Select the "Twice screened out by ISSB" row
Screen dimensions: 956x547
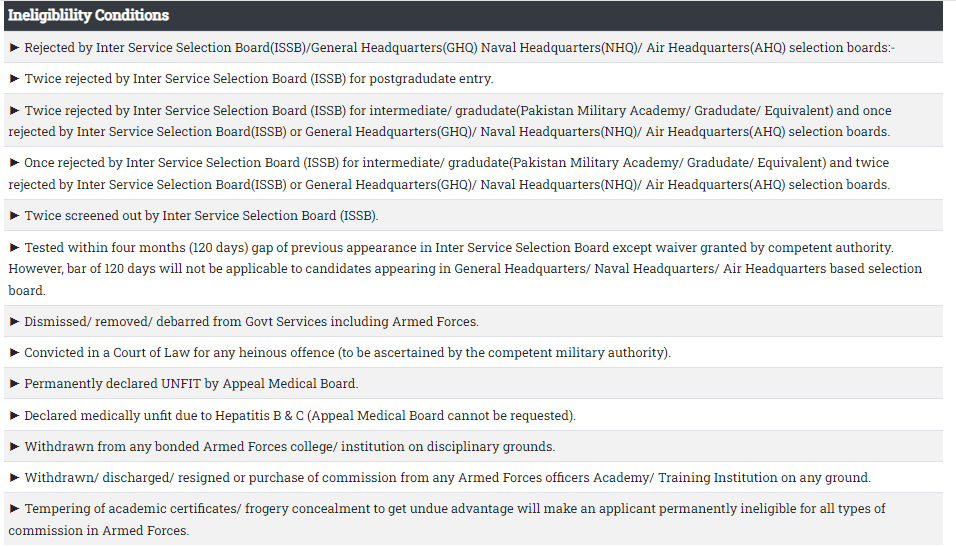pos(201,216)
